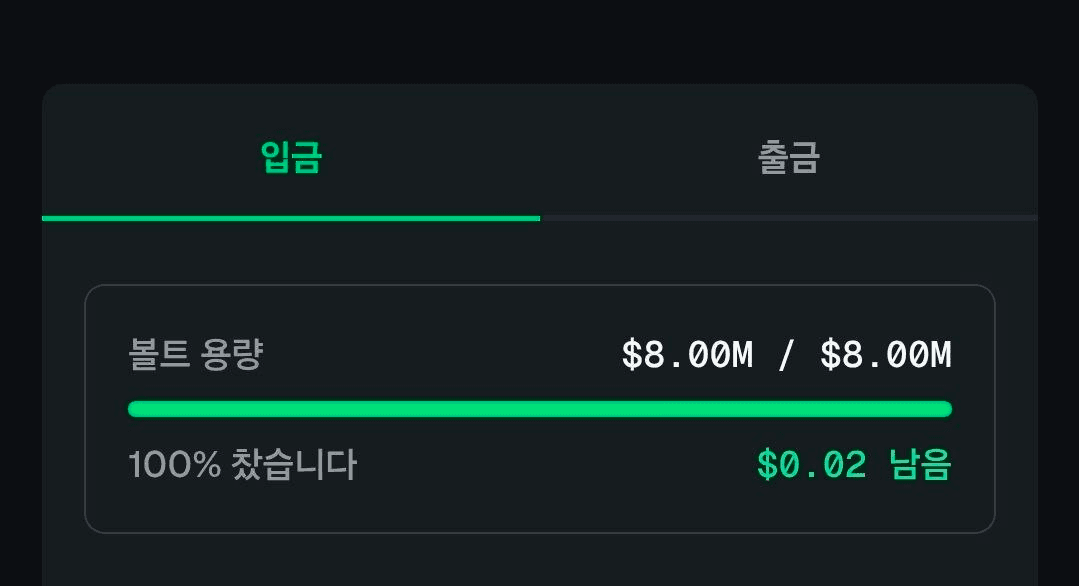The height and width of the screenshot is (586, 1079).
Task: Click the green underline beneath 입금
Action: [291, 219]
